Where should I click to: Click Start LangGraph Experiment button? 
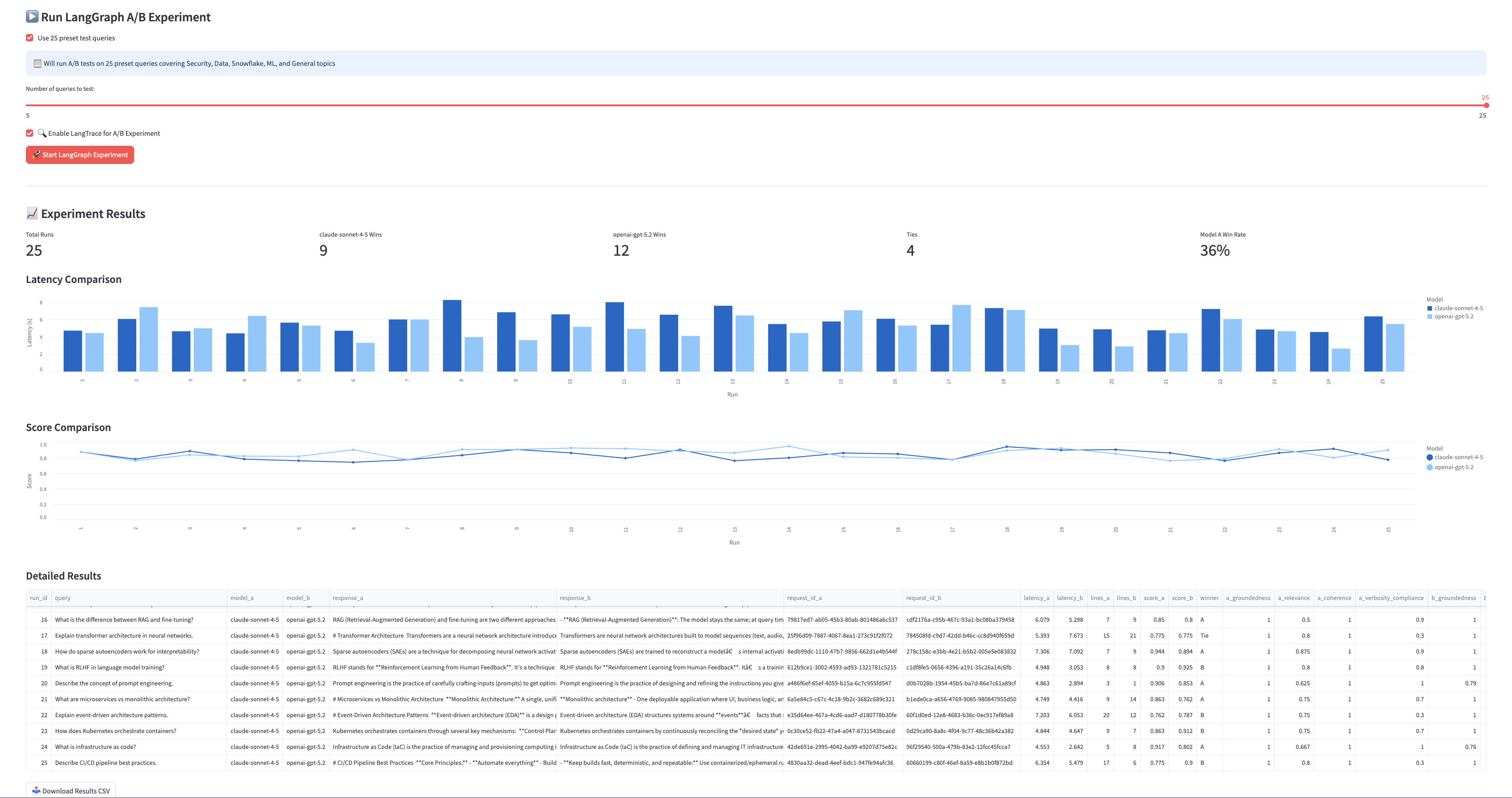80,155
